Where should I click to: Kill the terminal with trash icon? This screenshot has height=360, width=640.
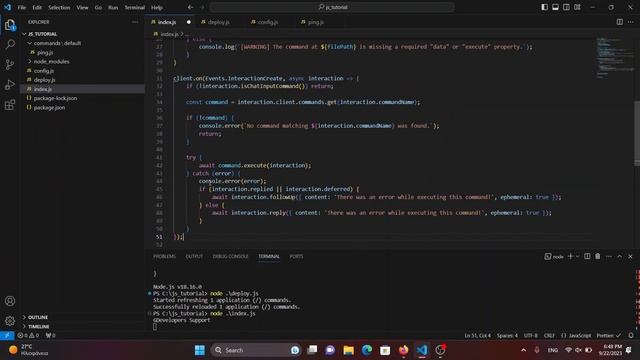tap(598, 256)
